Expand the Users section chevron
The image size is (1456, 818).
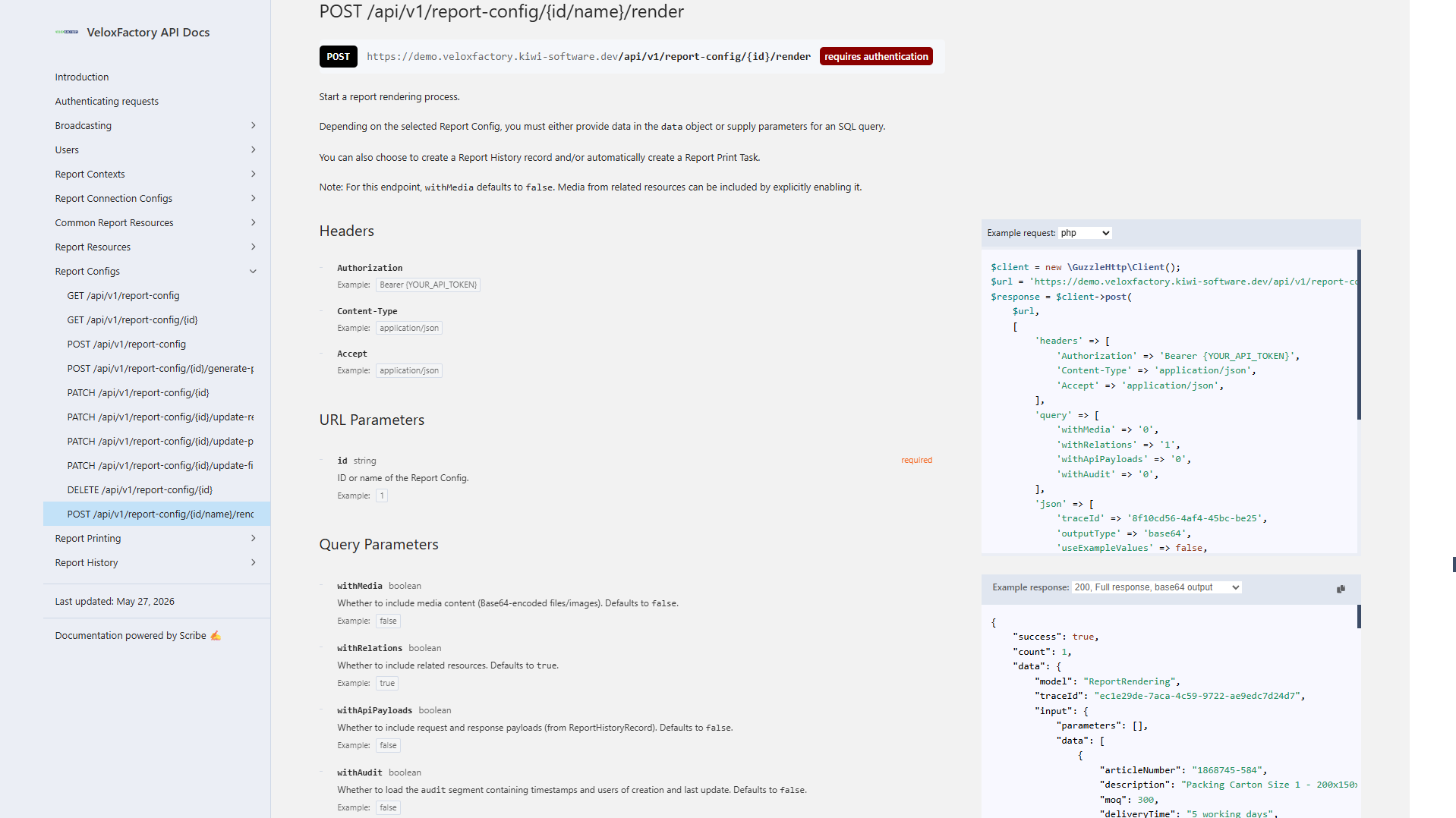click(254, 149)
